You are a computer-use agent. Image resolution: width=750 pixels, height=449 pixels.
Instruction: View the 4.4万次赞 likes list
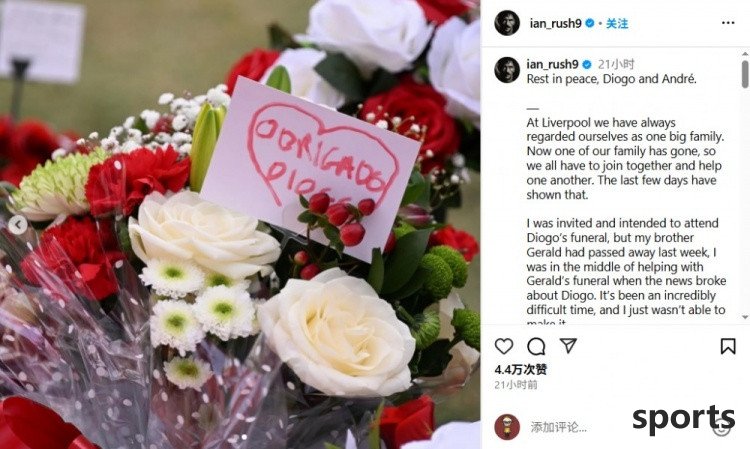pos(520,369)
